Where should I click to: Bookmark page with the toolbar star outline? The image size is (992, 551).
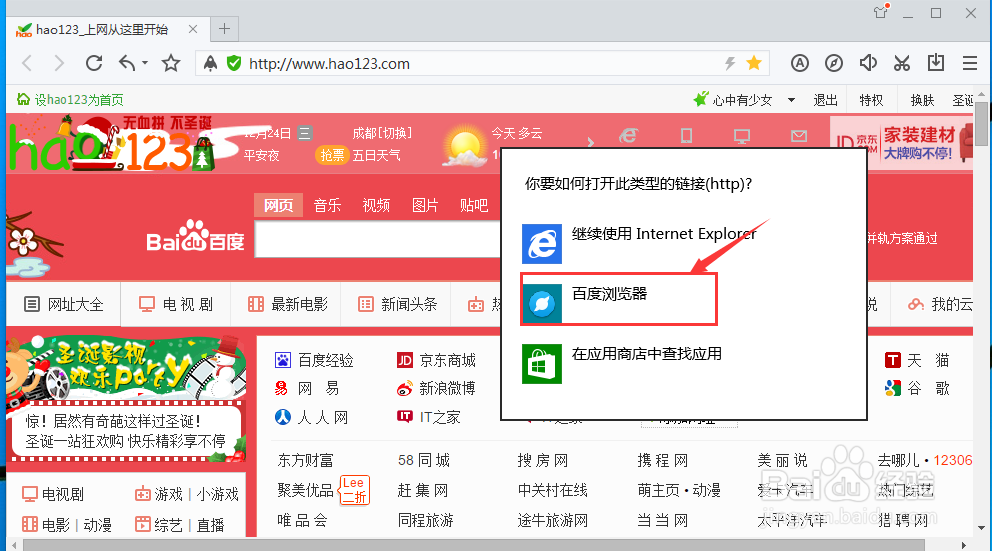(x=171, y=63)
